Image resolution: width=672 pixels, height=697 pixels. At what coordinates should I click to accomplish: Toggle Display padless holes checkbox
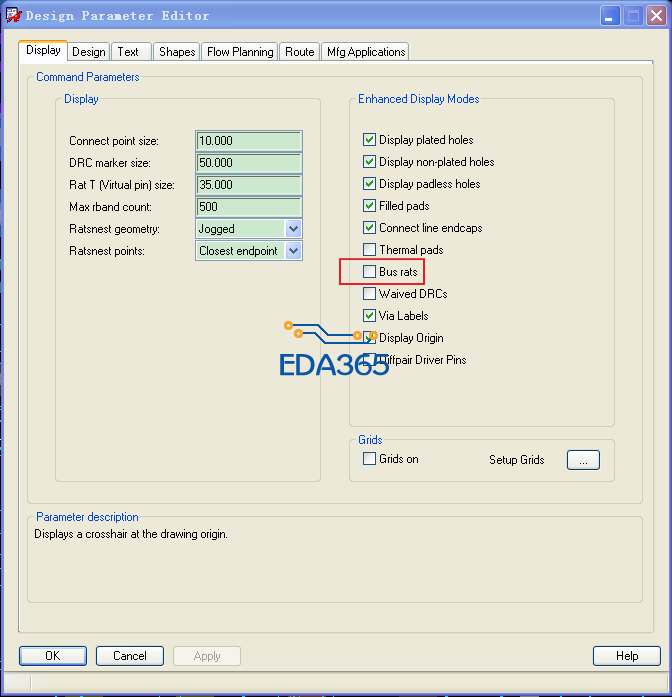[x=369, y=184]
